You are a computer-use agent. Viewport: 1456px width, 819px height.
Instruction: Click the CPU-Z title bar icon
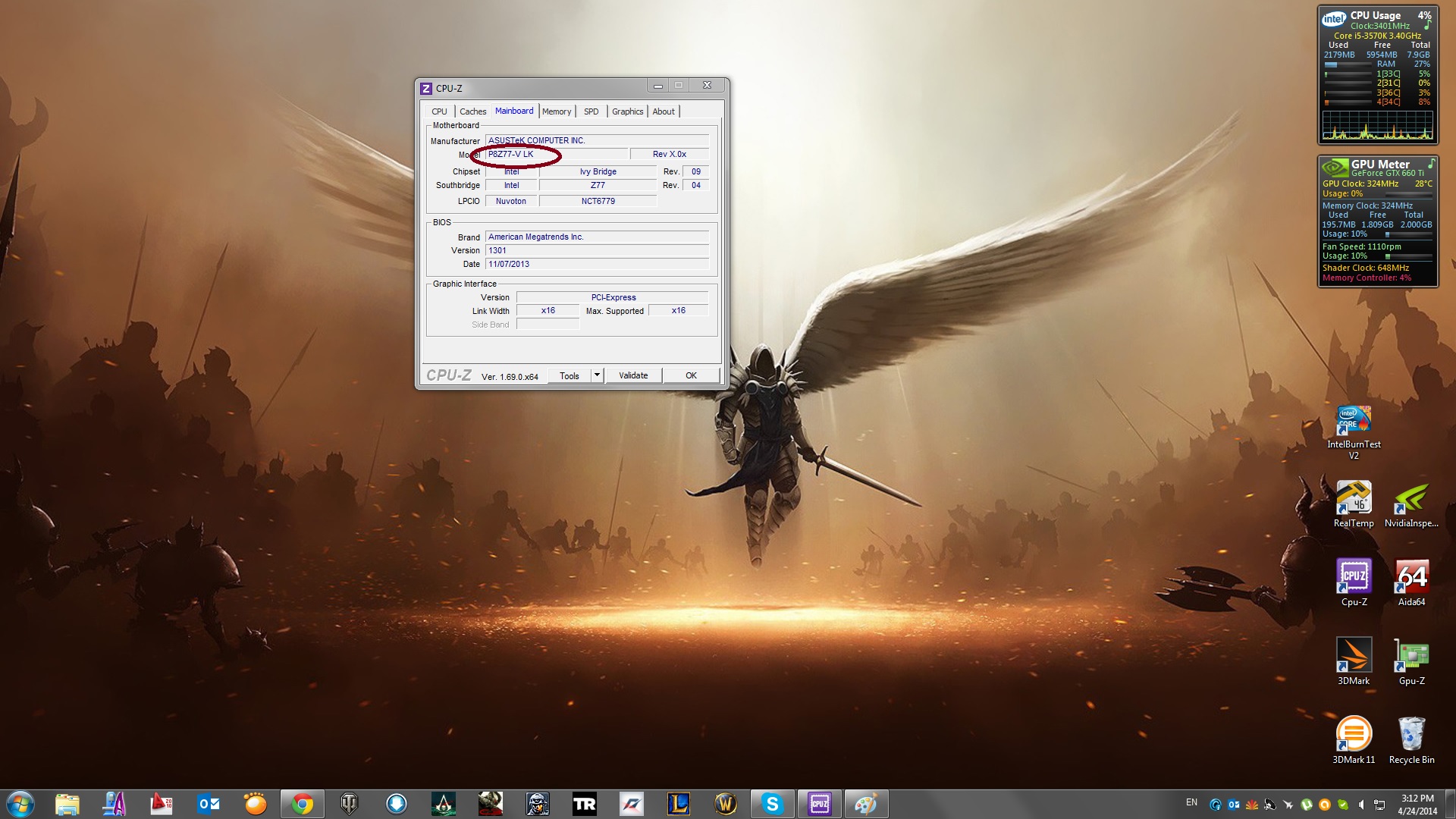click(x=426, y=89)
